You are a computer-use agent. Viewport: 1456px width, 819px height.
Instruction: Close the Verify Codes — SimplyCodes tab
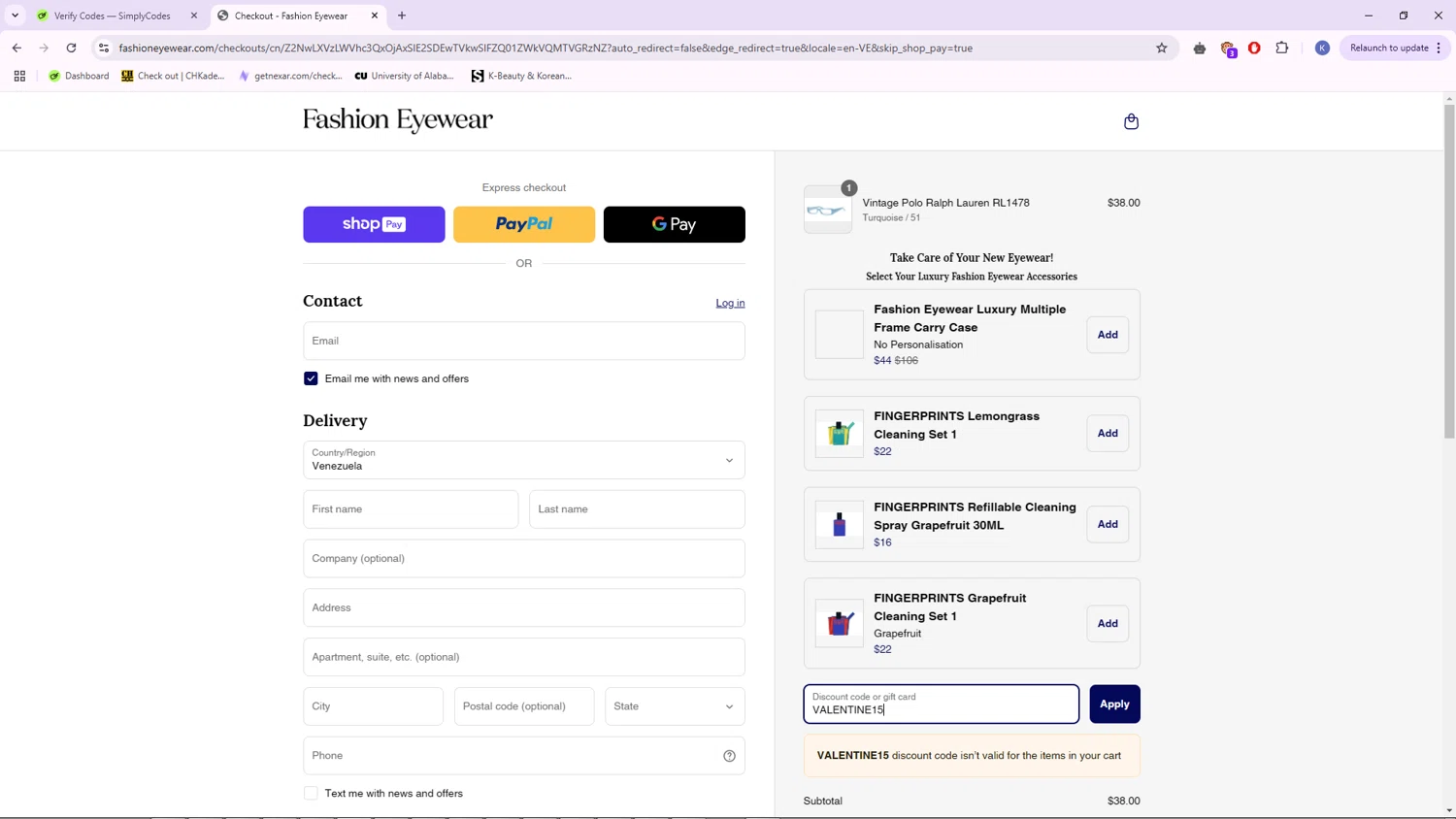pyautogui.click(x=194, y=16)
